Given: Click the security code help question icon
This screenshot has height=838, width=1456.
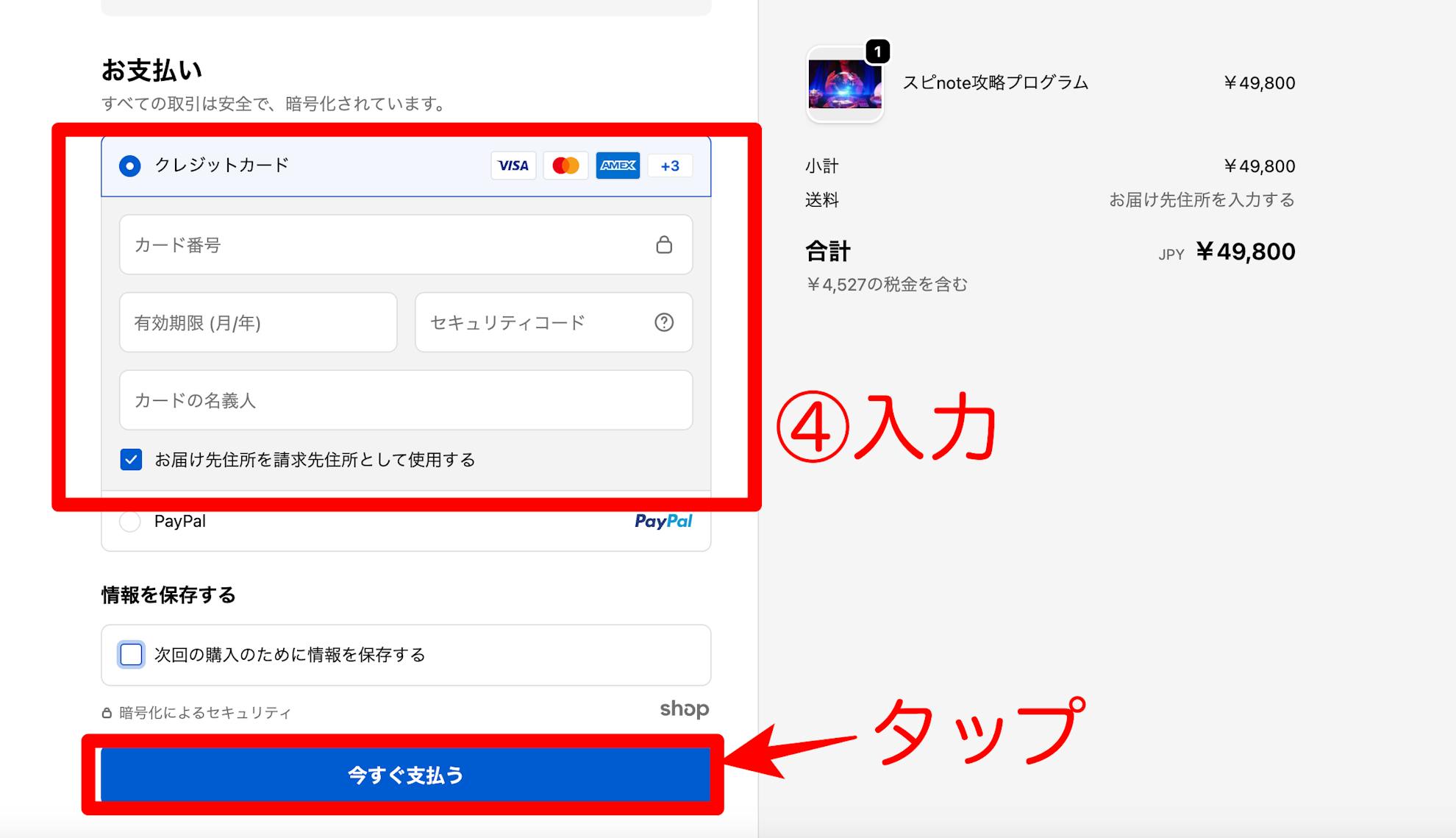Looking at the screenshot, I should [x=664, y=322].
